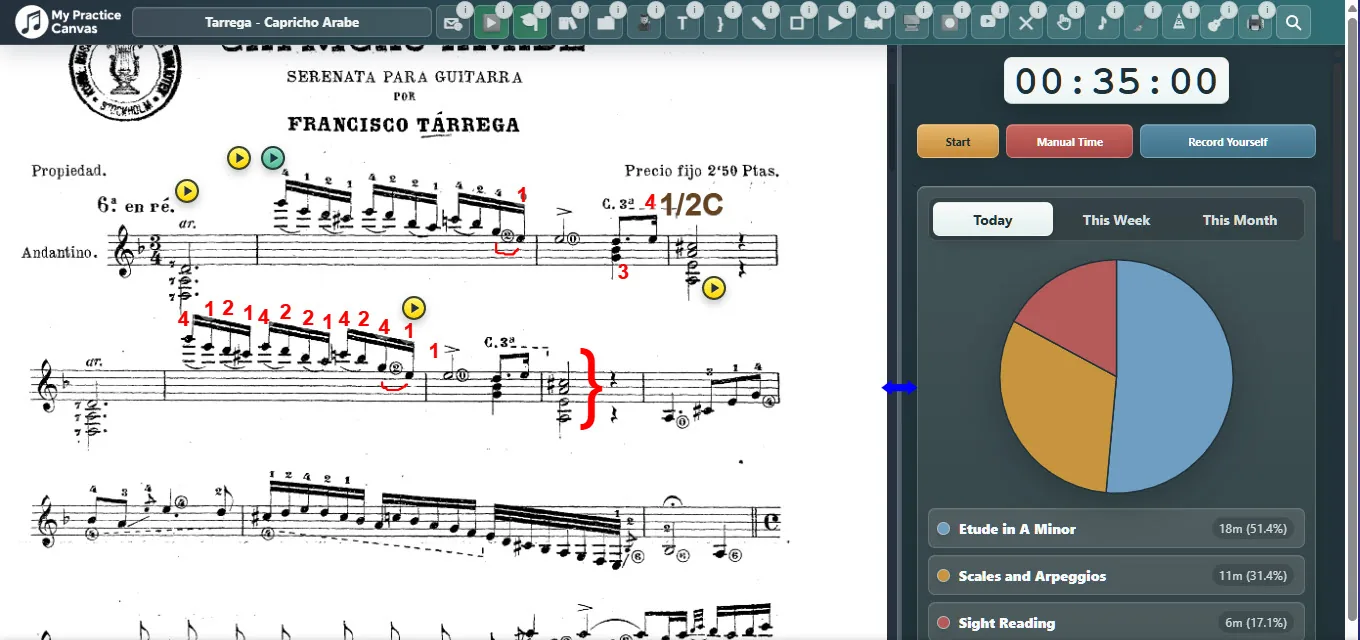Select the pencil drawing tool
1360x640 pixels.
[x=759, y=23]
